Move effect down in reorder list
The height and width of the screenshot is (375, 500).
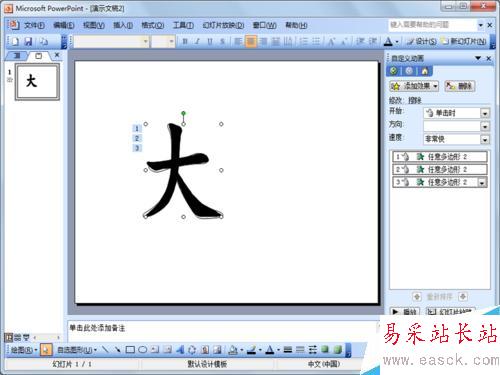463,296
